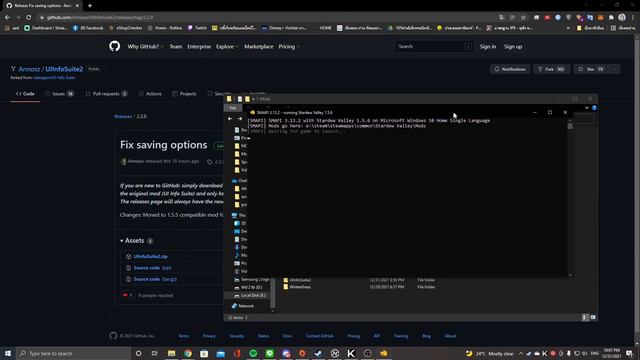Open the action center notifications icon
This screenshot has height=360, width=640.
(629, 353)
